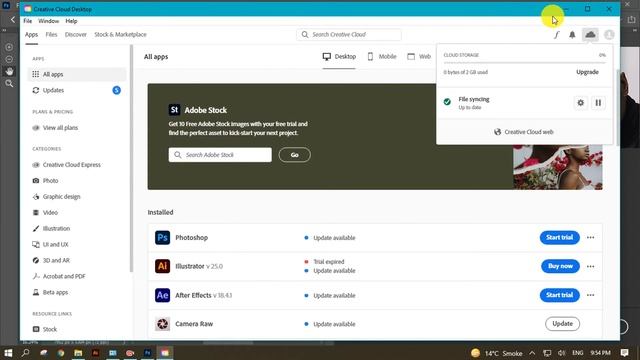Open taskbar search
Image resolution: width=640 pixels, height=360 pixels.
point(25,353)
